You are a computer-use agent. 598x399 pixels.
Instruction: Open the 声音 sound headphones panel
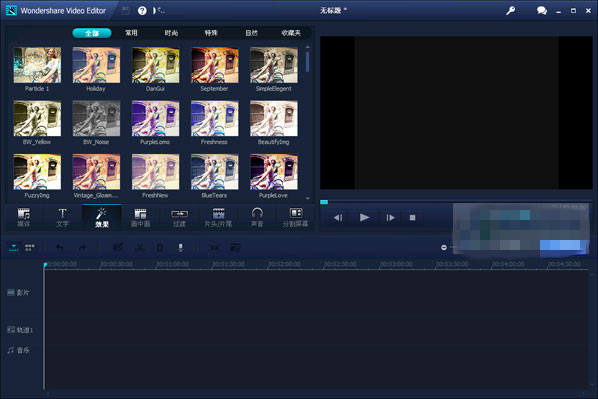coord(257,217)
